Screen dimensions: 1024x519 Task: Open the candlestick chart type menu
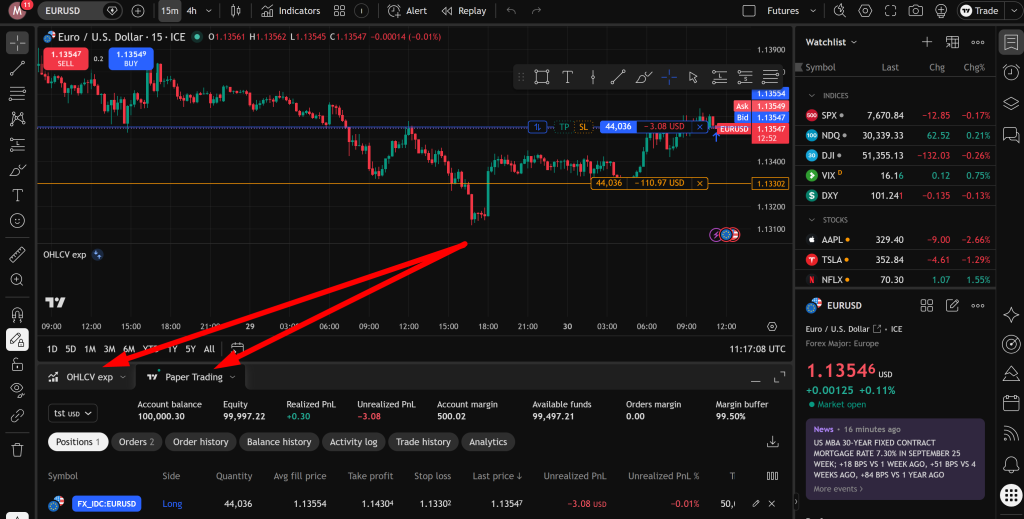click(235, 10)
